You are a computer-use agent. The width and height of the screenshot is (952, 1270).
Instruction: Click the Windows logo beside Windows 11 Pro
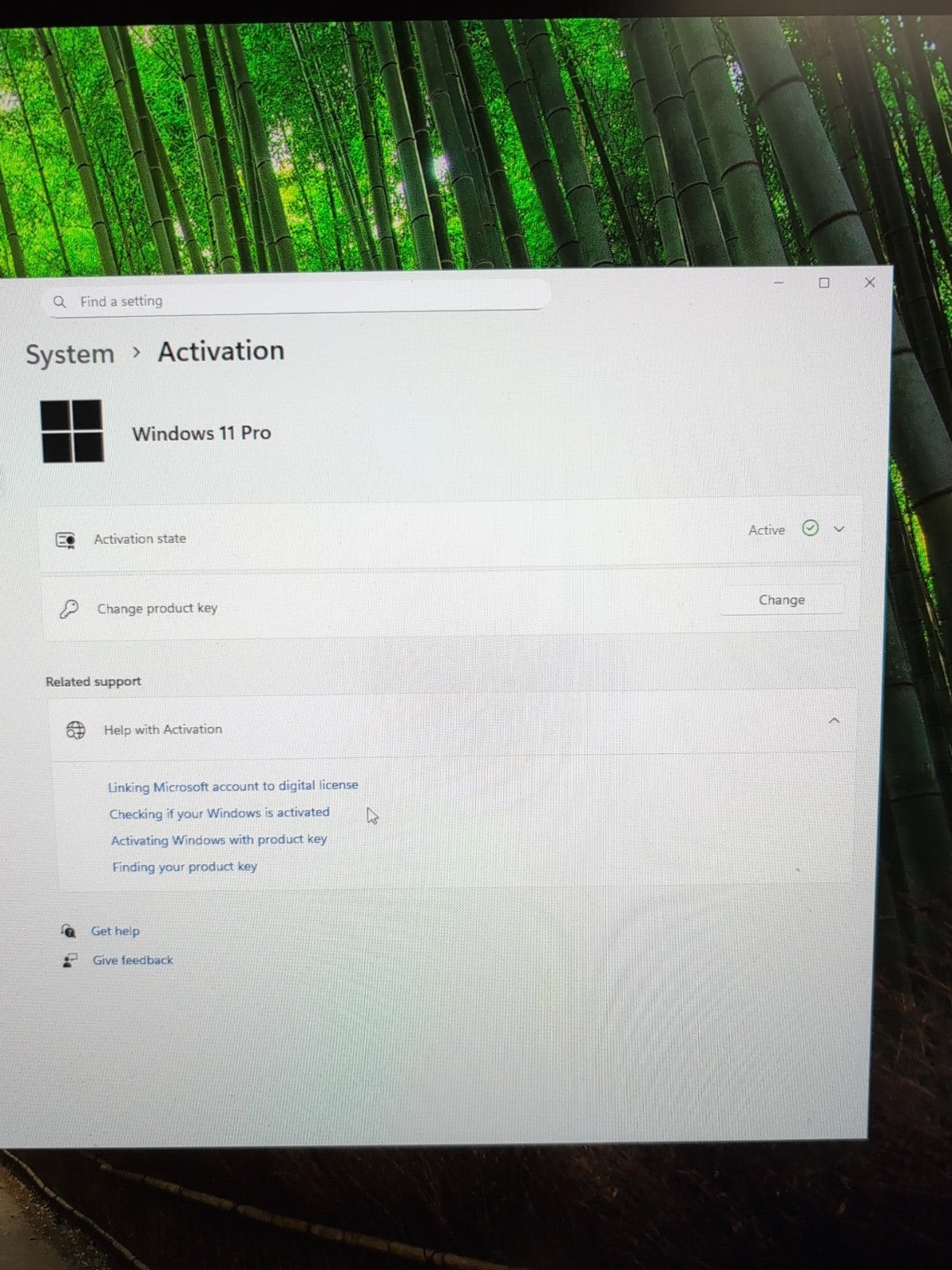(72, 431)
